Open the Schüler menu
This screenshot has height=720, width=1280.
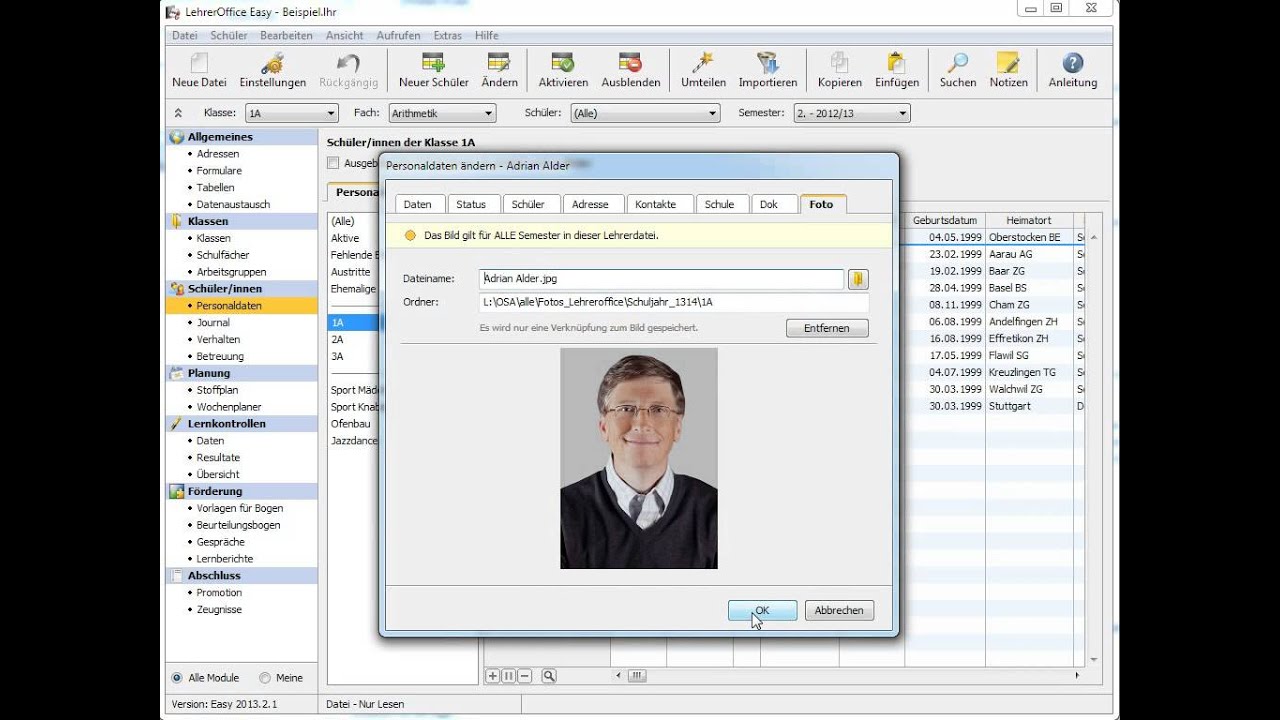pos(229,35)
